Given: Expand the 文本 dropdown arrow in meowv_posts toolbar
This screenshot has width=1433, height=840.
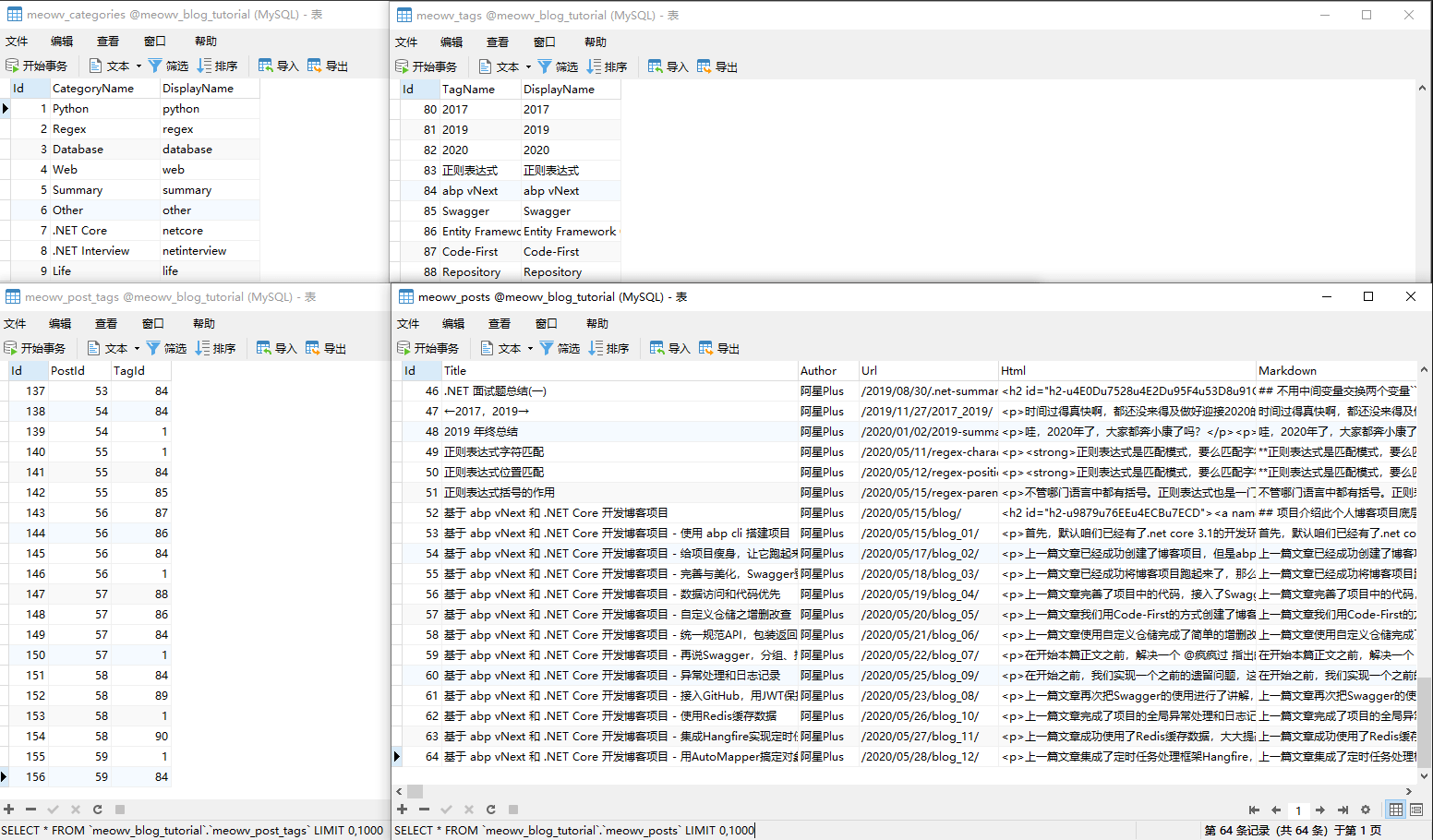Looking at the screenshot, I should click(x=530, y=349).
